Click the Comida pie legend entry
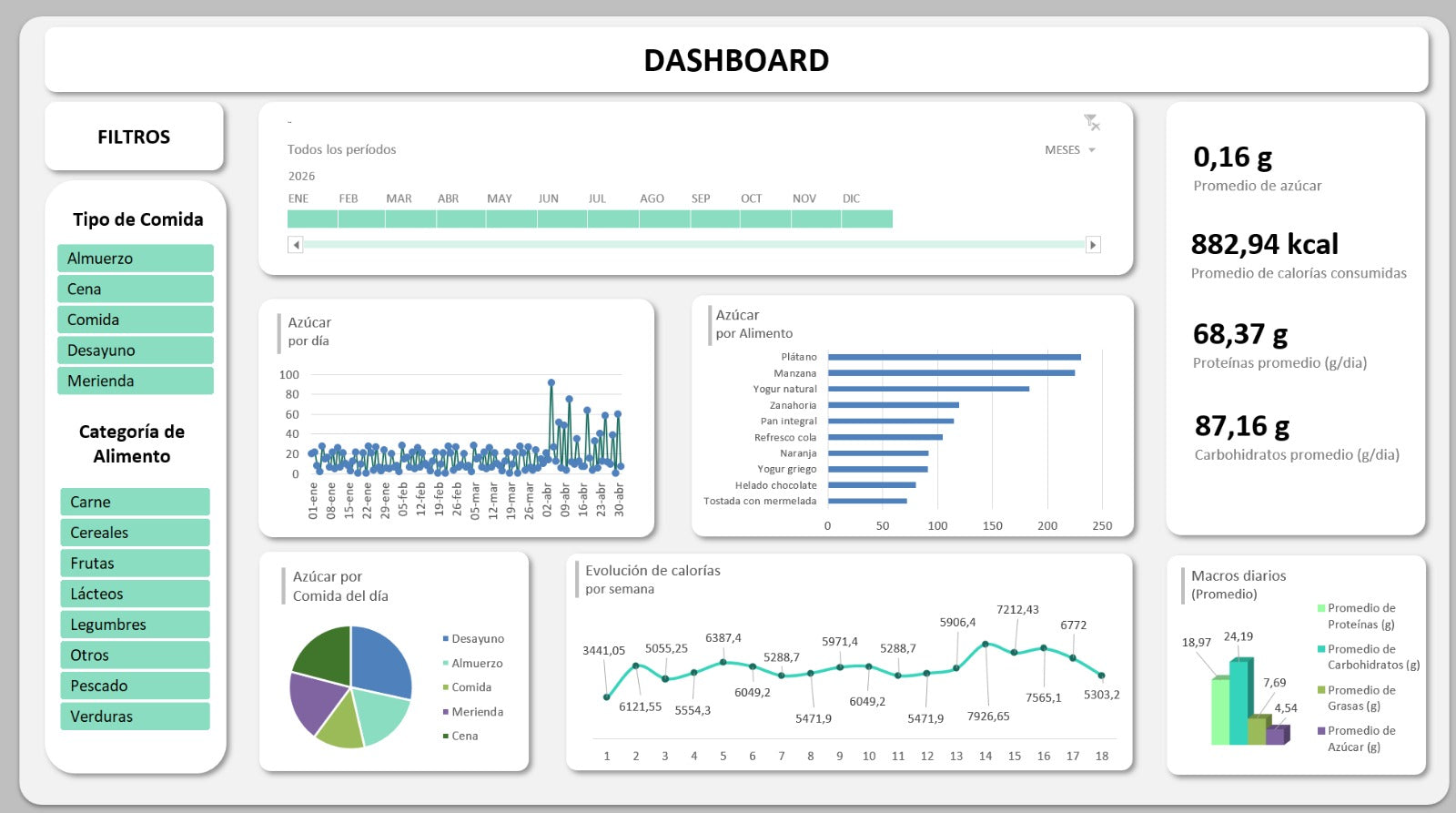Image resolution: width=1456 pixels, height=813 pixels. [x=467, y=687]
